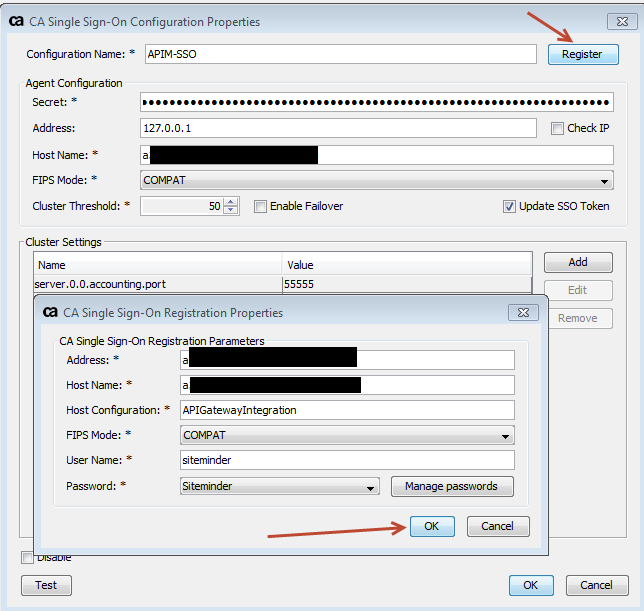
Task: Open Registration FIPS Mode COMPAT dropdown
Action: 347,435
